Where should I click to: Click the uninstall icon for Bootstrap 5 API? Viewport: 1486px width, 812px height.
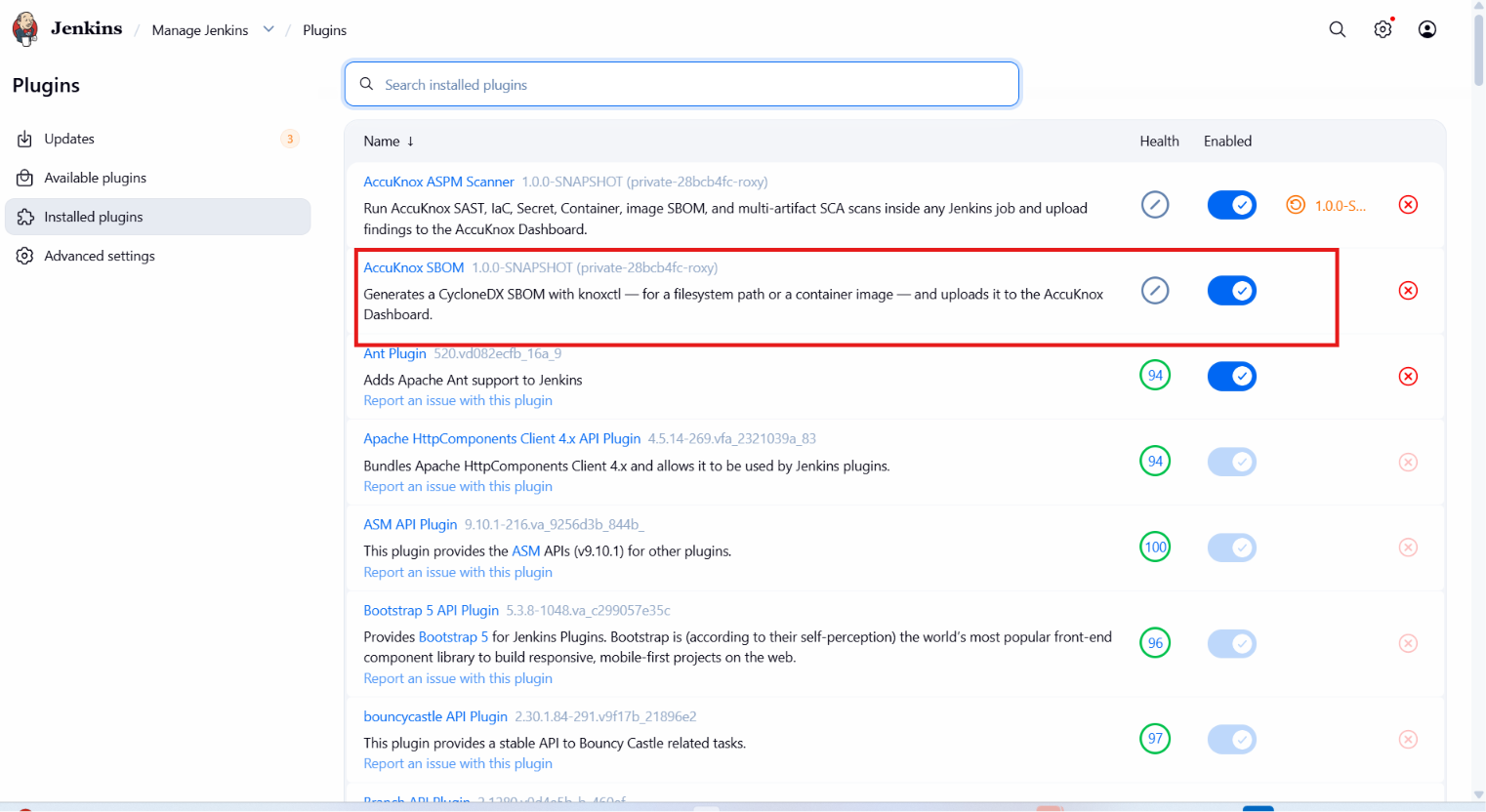(1408, 643)
